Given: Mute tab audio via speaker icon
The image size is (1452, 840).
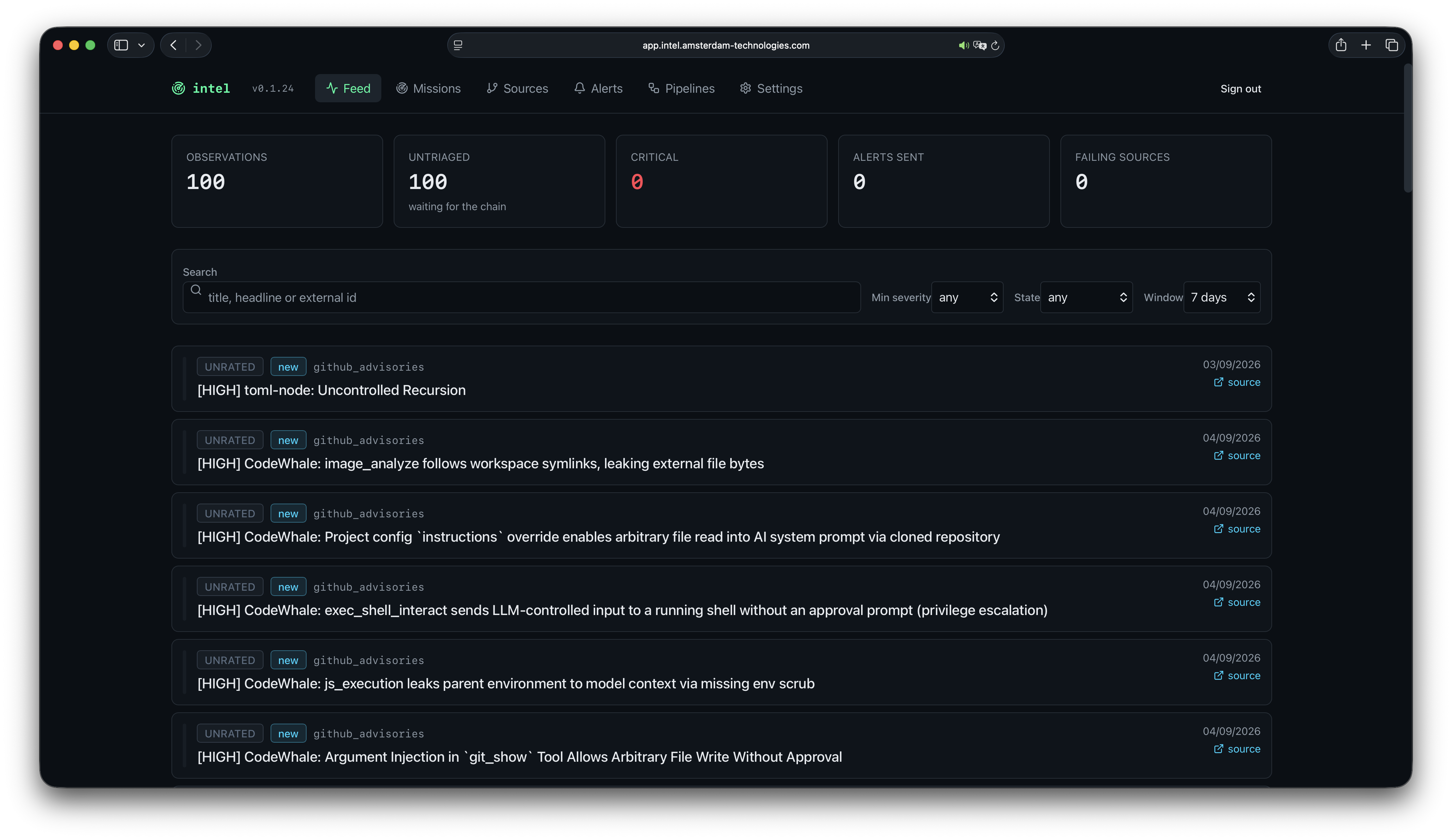Looking at the screenshot, I should 963,45.
